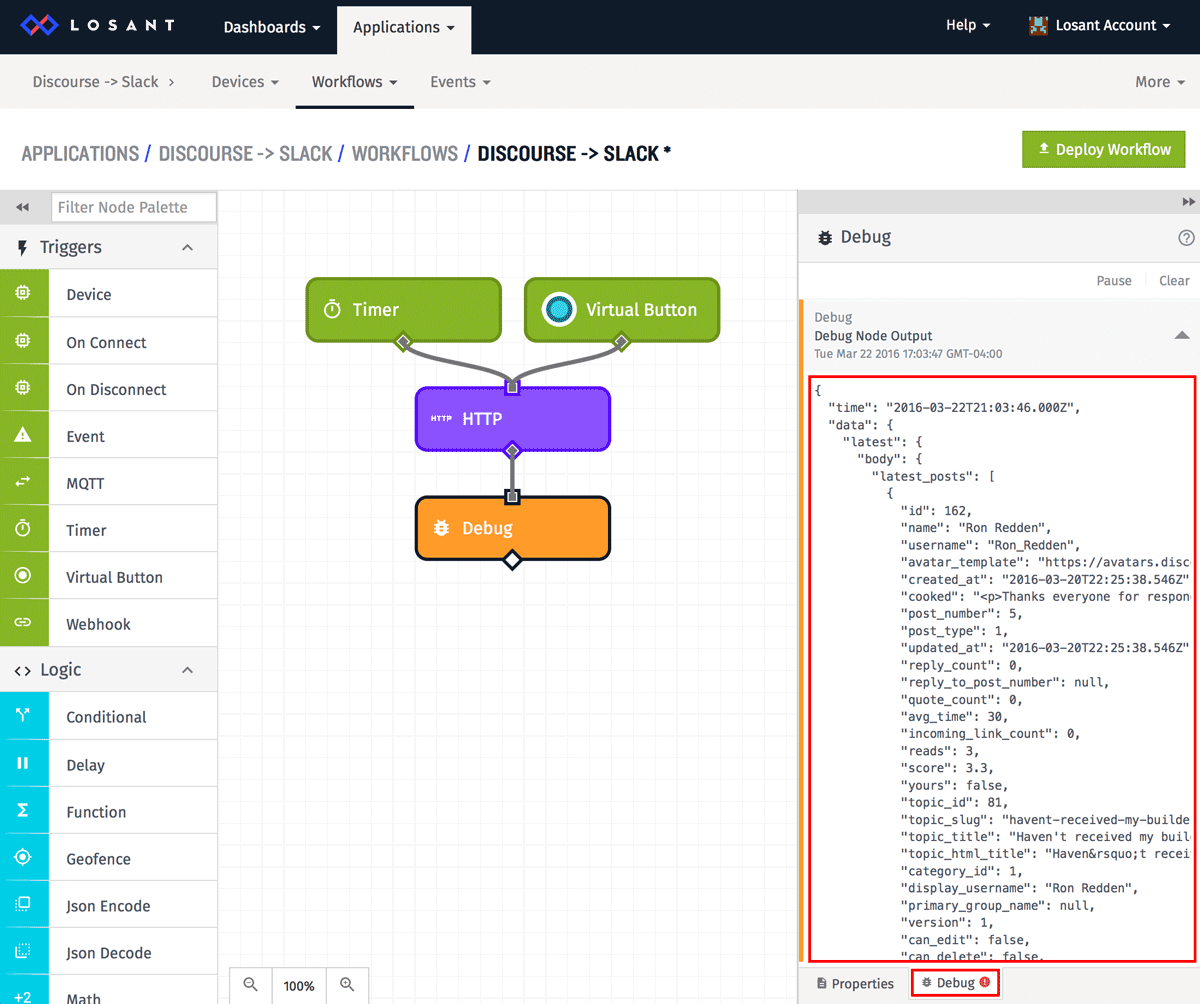1200x1004 pixels.
Task: Open WORKFLOWS breadcrumb link
Action: (404, 154)
